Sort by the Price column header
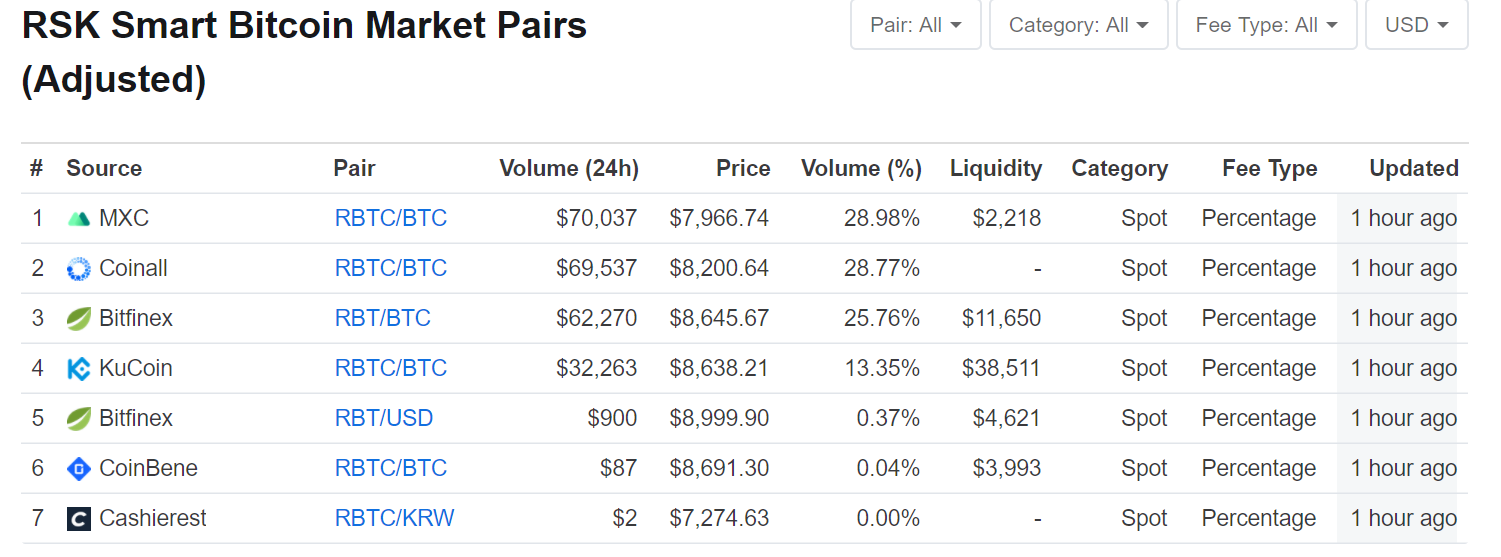 click(743, 169)
